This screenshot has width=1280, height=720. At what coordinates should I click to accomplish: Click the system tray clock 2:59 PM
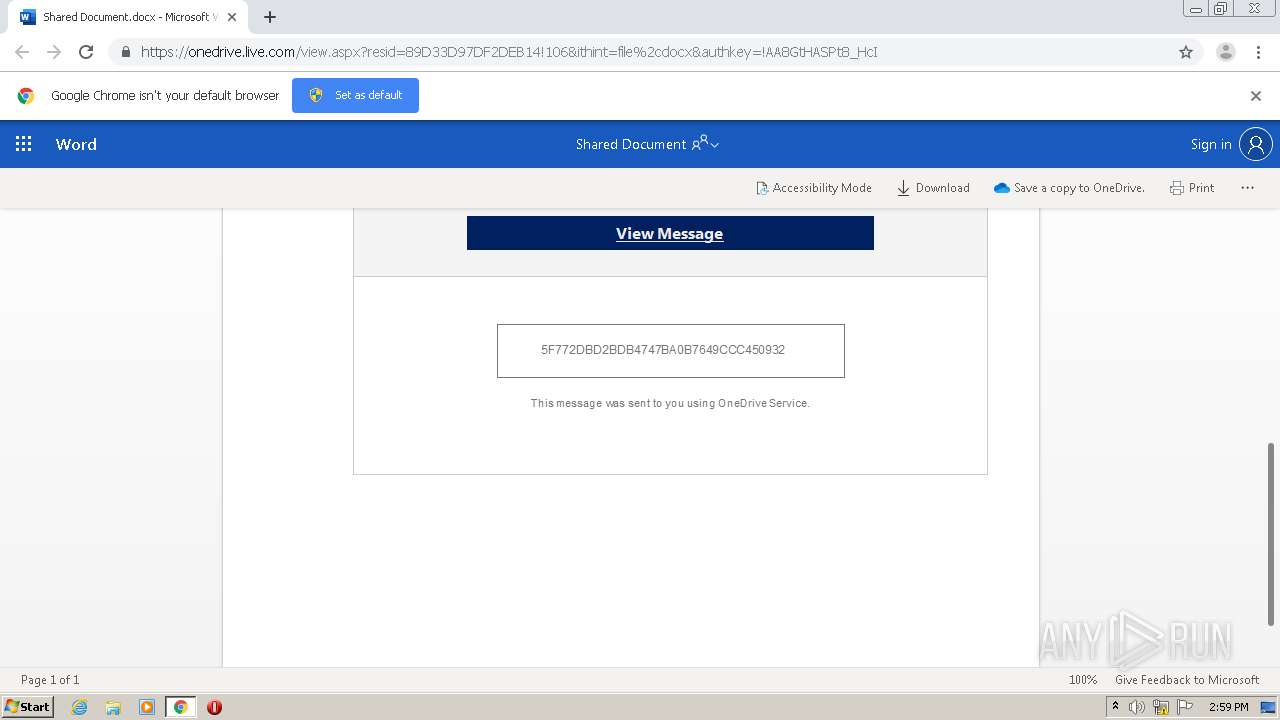1229,707
